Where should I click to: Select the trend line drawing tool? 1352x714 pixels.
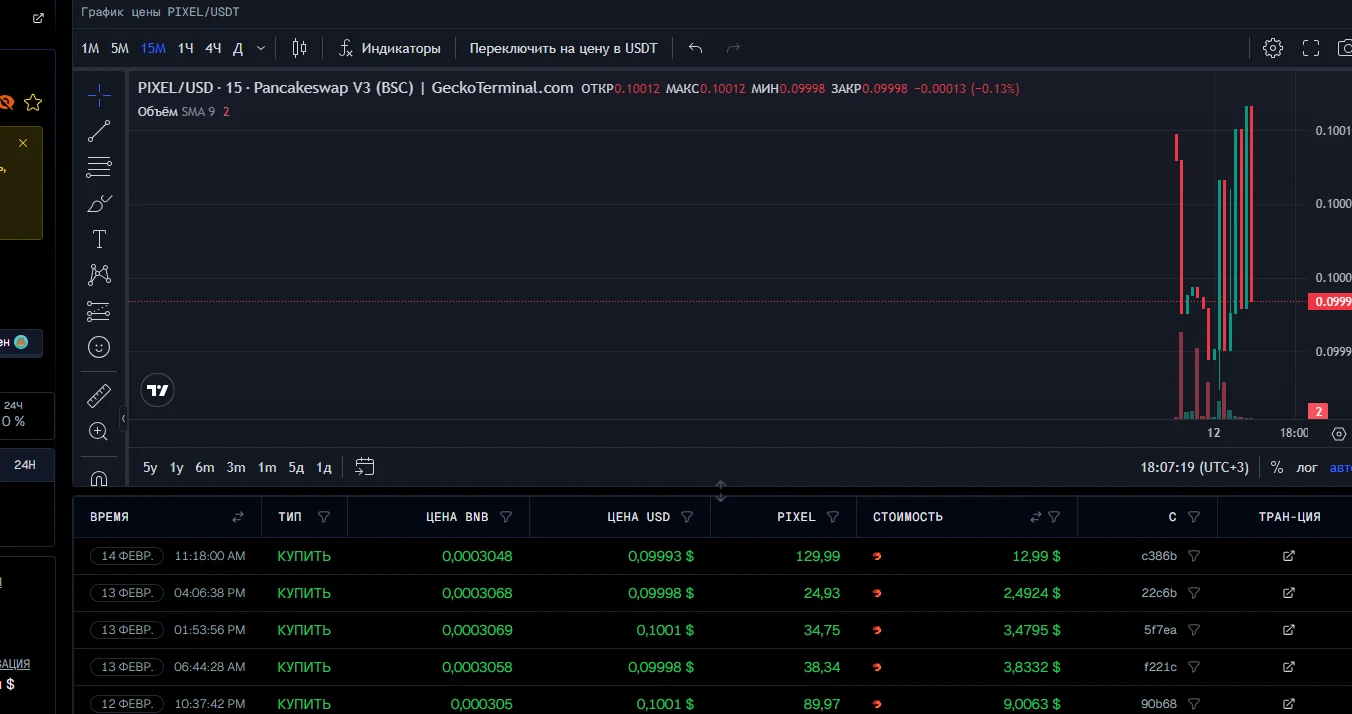click(99, 131)
